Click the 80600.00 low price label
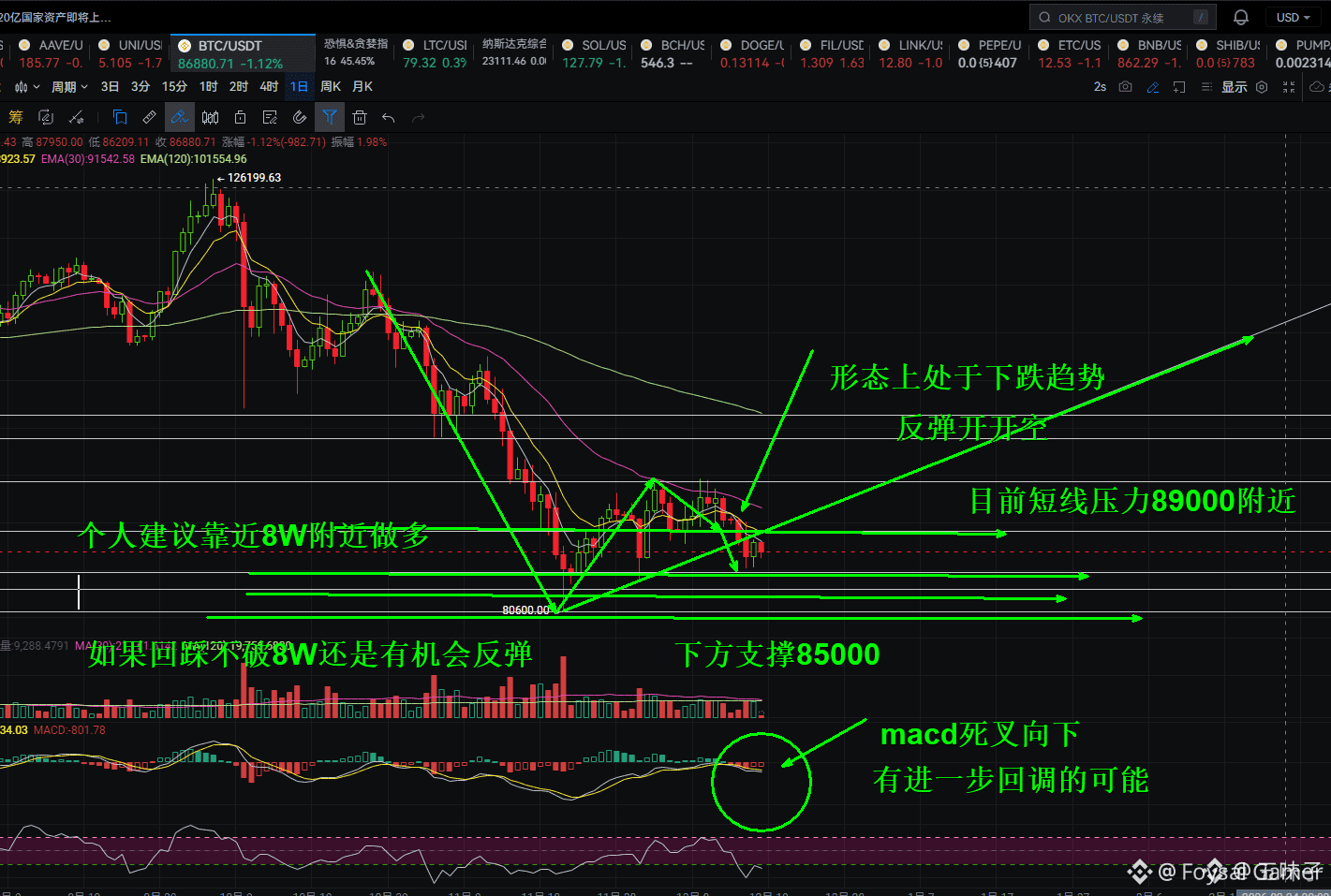This screenshot has height=896, width=1331. 525,610
